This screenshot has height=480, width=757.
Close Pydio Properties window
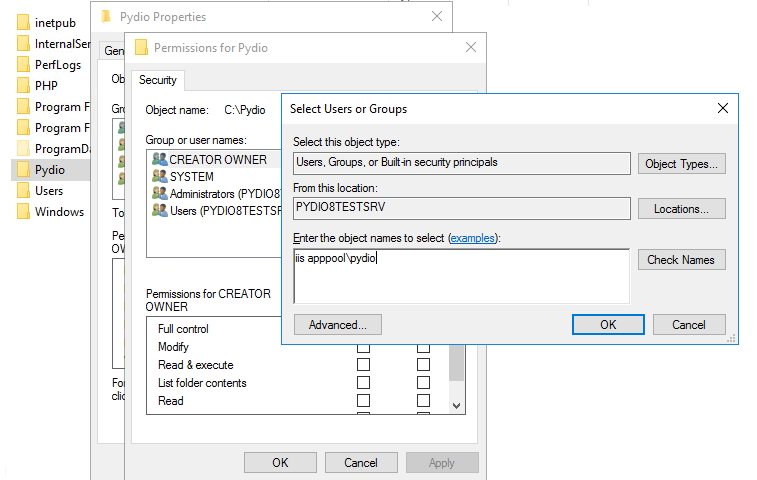437,16
